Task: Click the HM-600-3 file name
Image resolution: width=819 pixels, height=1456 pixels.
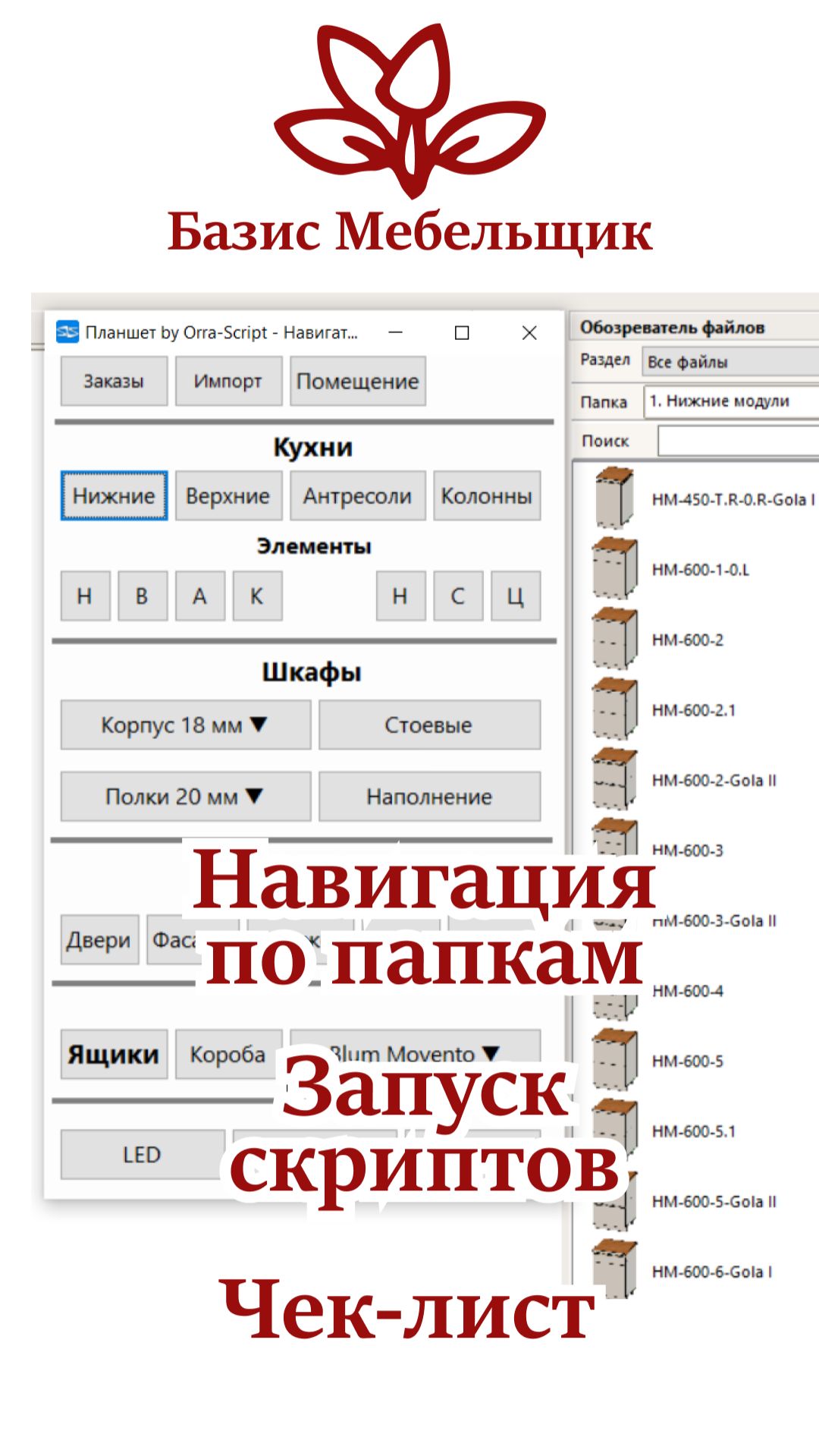Action: 687,851
